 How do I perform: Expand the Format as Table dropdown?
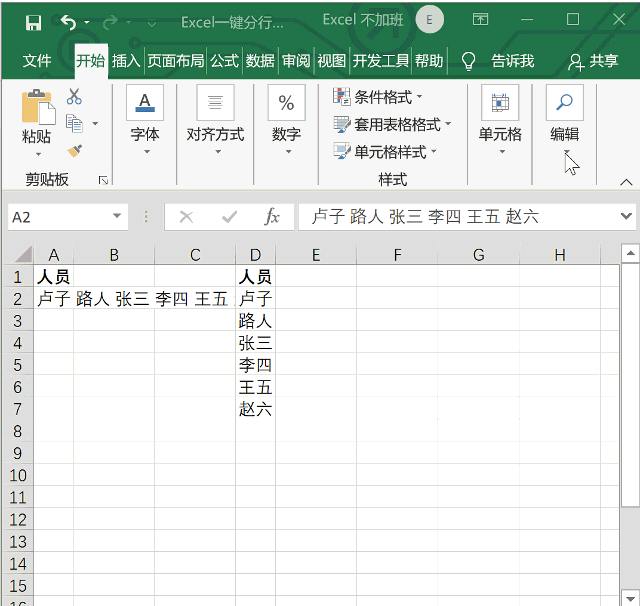click(392, 125)
